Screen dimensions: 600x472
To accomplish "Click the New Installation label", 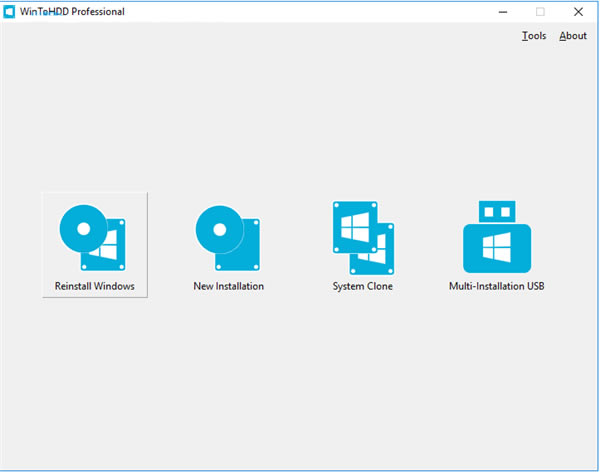I will pos(228,286).
